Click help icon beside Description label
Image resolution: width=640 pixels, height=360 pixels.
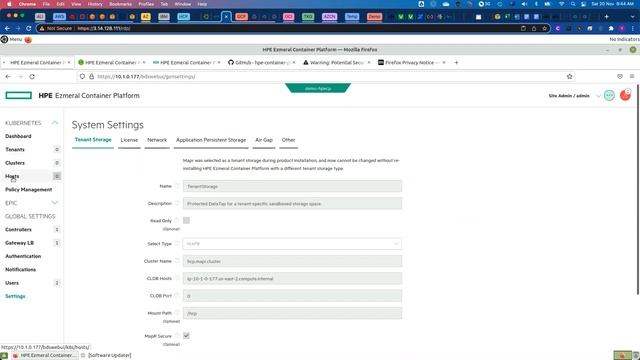(x=177, y=203)
